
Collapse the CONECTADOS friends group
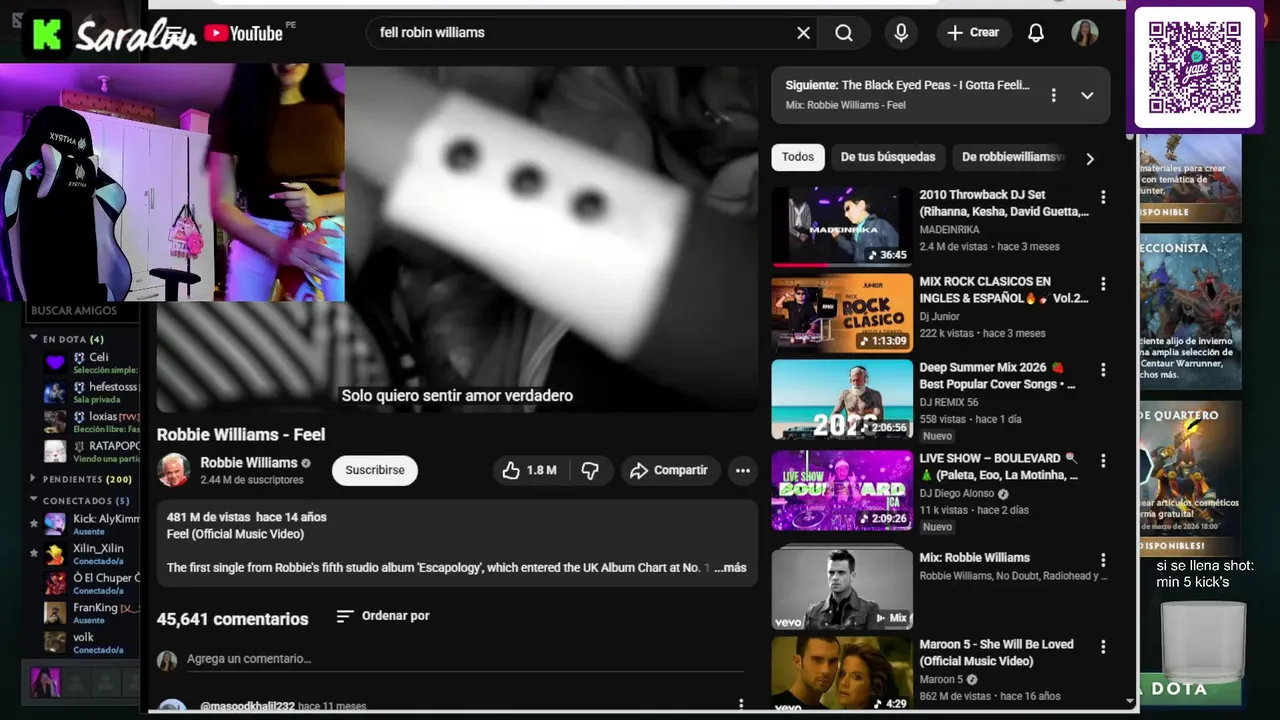34,500
